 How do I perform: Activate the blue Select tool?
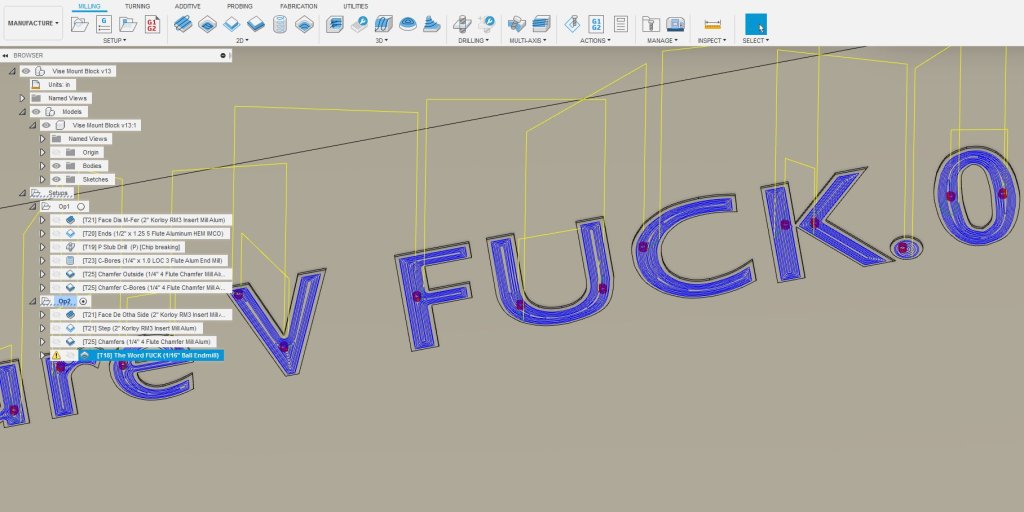tap(755, 23)
